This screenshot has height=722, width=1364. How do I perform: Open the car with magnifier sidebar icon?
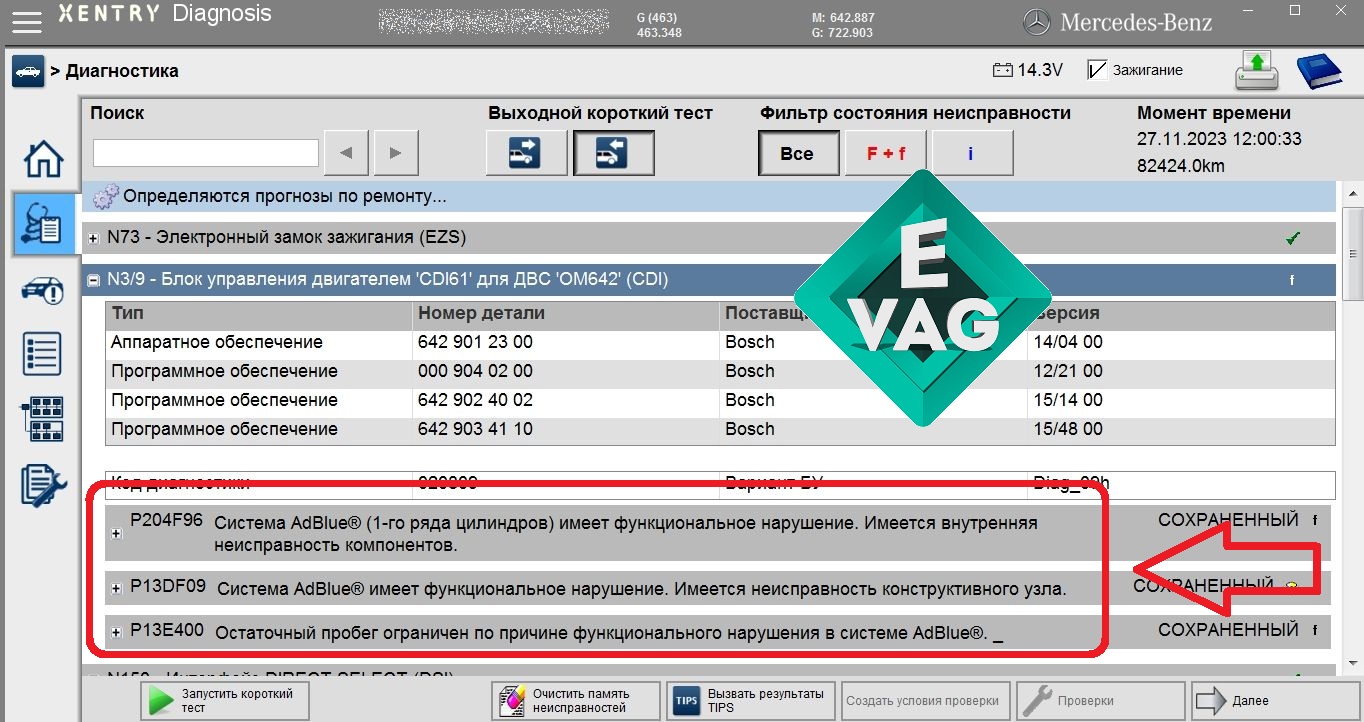43,291
